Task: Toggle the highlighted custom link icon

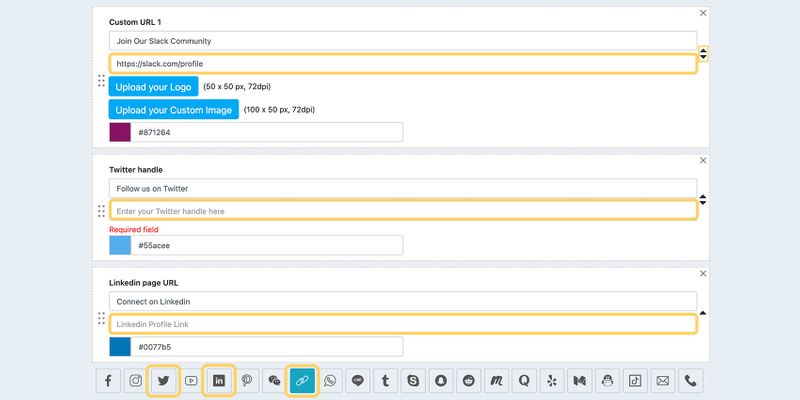Action: tap(302, 380)
